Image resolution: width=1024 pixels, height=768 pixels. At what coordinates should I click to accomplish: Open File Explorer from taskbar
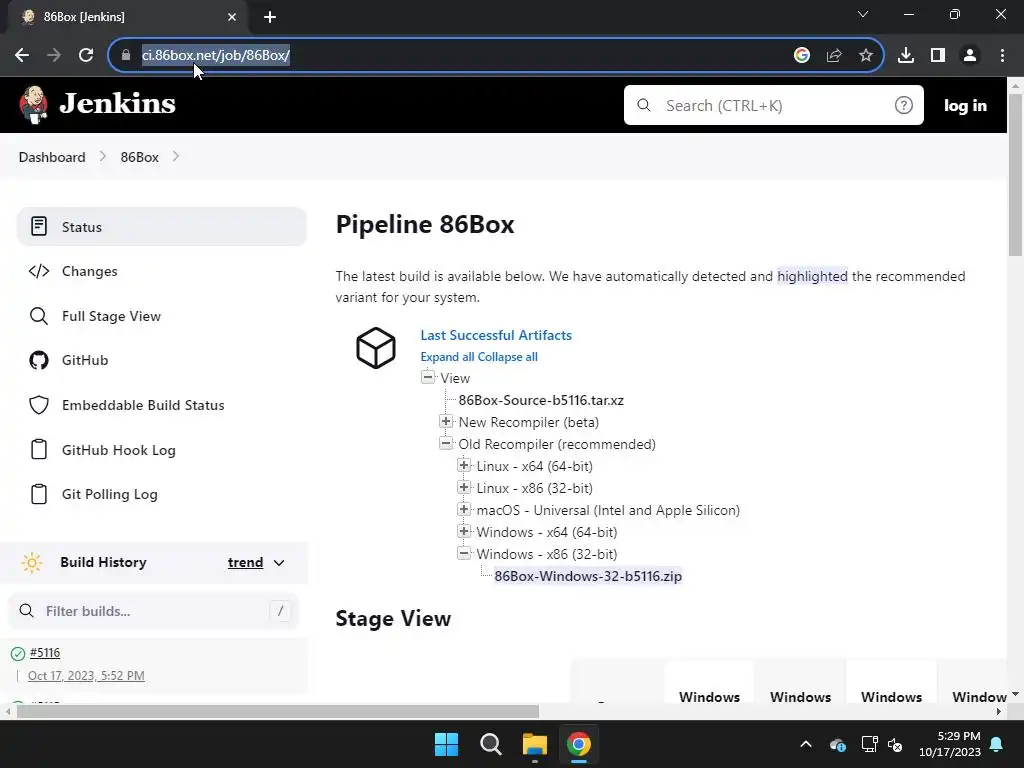pyautogui.click(x=535, y=744)
